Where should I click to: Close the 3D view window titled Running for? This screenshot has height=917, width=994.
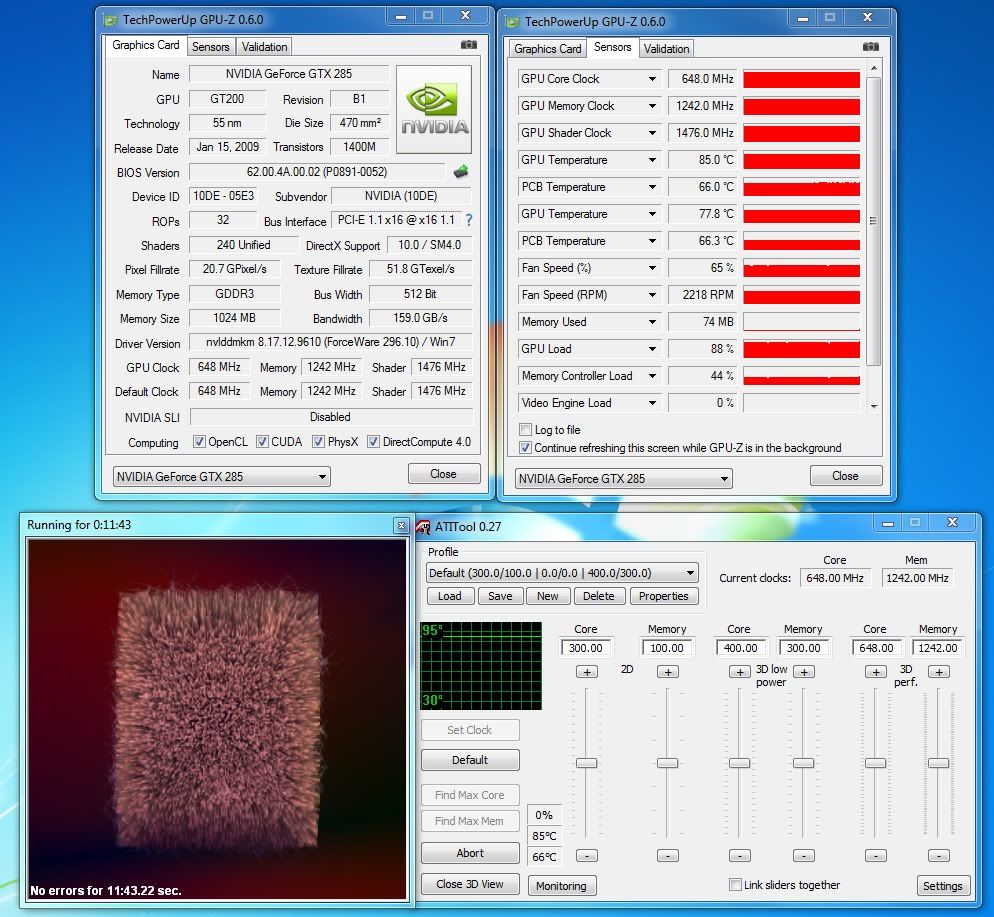(x=401, y=525)
